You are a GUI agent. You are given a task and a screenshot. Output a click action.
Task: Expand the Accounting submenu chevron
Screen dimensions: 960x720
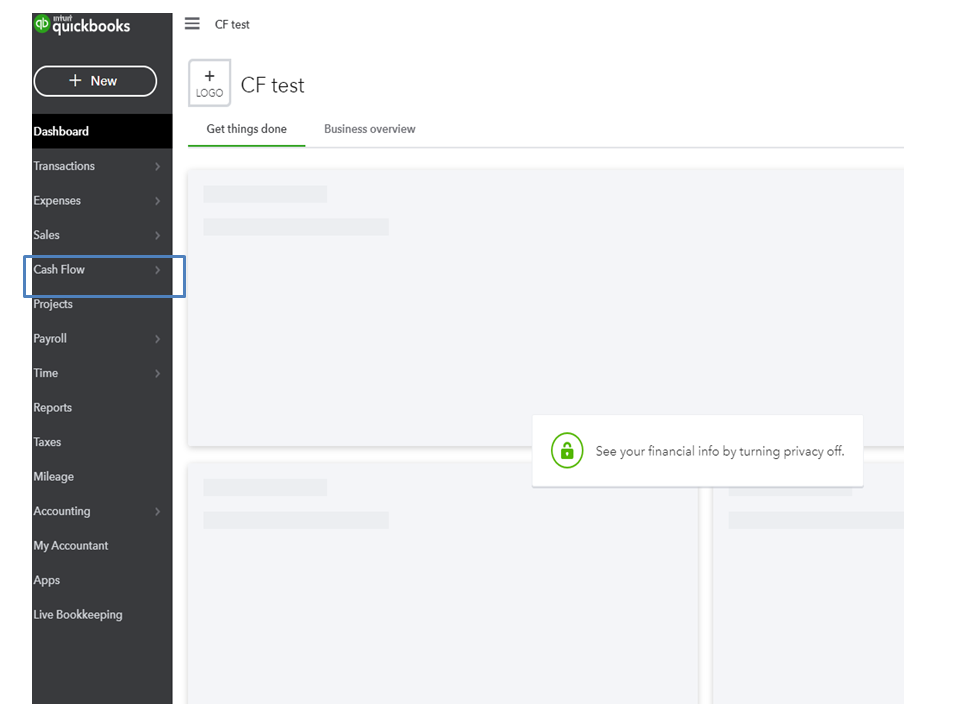coord(157,511)
